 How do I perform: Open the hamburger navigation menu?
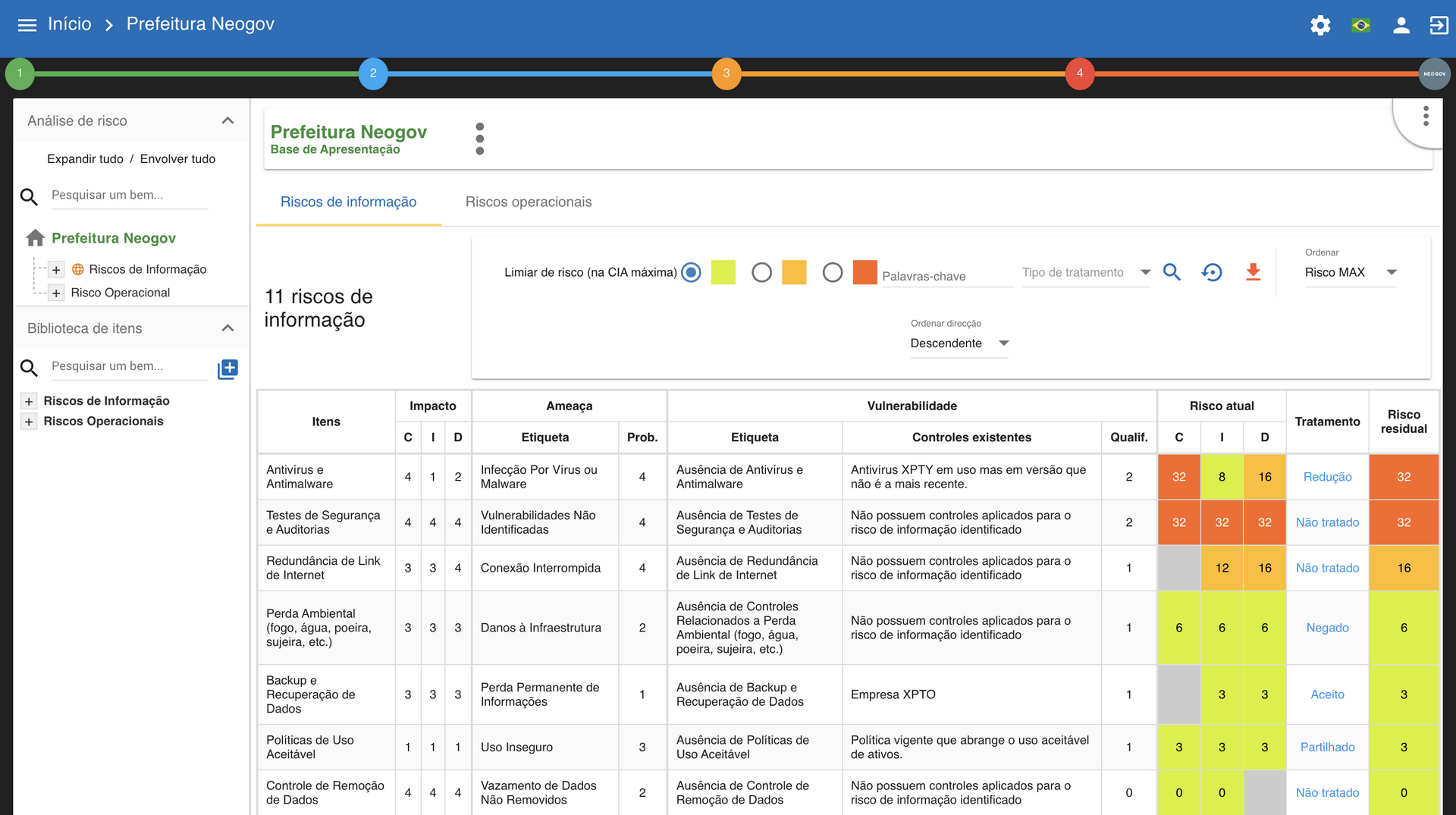pos(27,25)
